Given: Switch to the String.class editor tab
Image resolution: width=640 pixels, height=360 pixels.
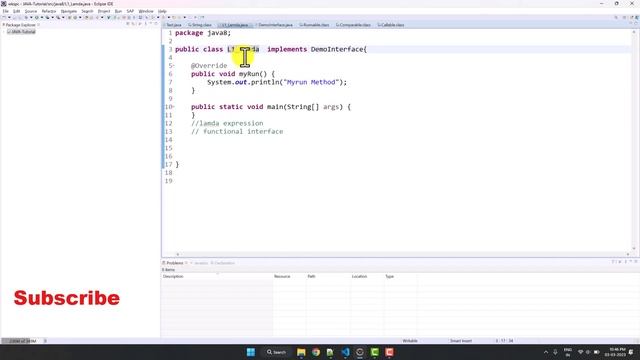Looking at the screenshot, I should pyautogui.click(x=200, y=25).
